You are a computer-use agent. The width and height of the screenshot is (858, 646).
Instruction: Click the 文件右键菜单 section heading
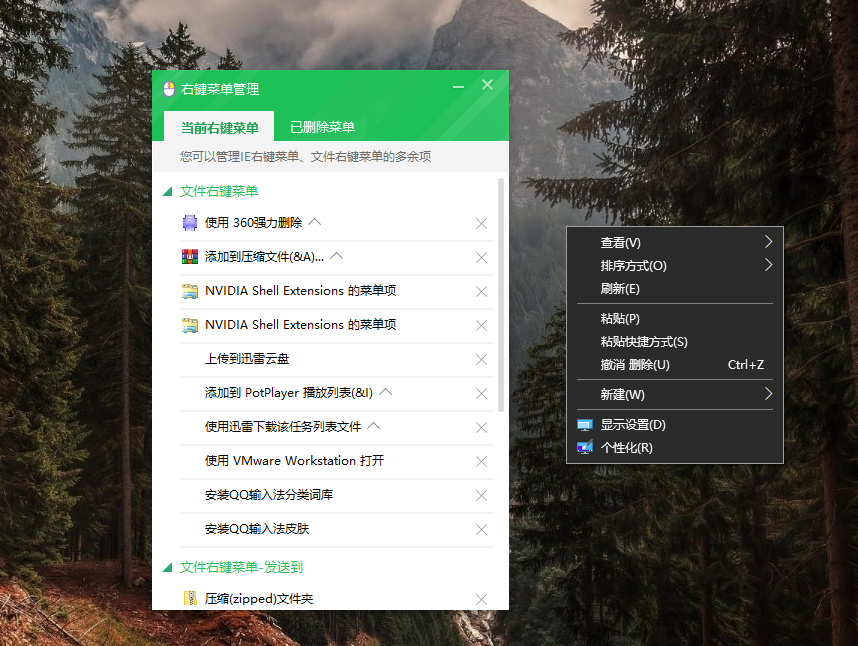[x=219, y=191]
